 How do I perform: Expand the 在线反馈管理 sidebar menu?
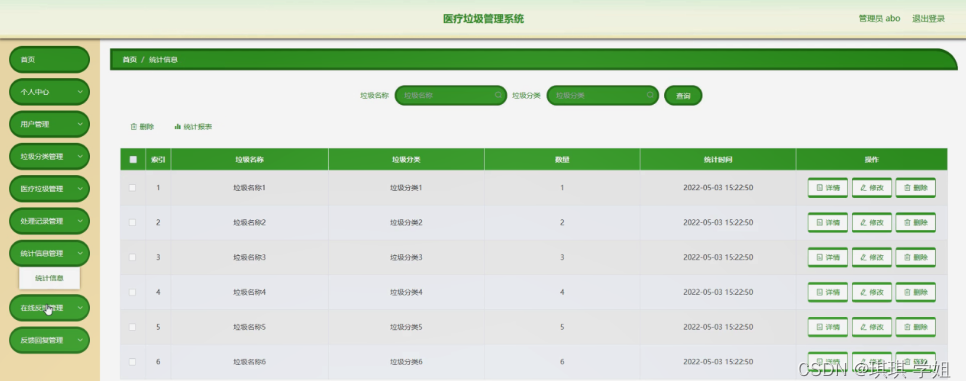[x=49, y=308]
